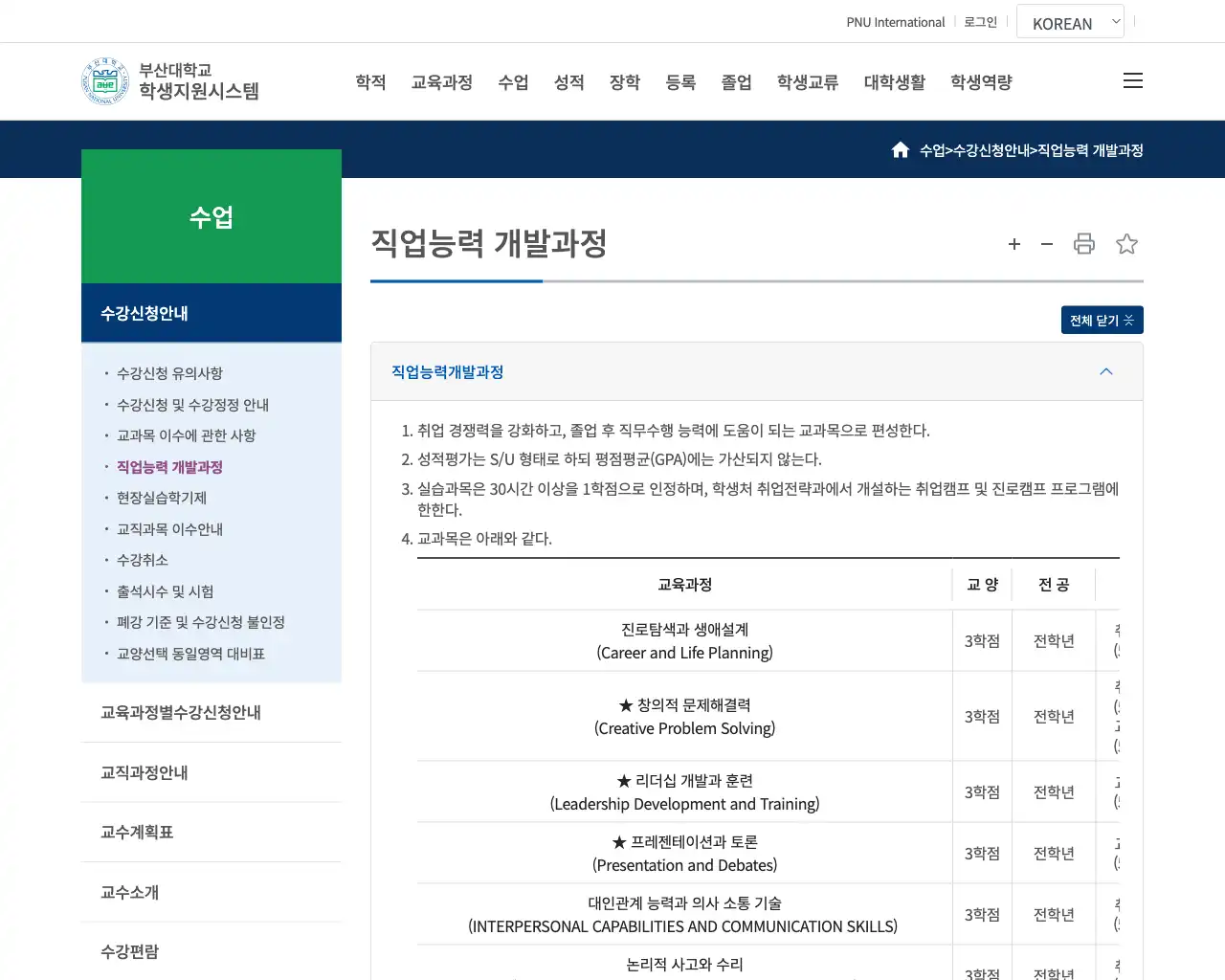Expand 교육과정별수강신청안내 sidebar section

coord(212,712)
